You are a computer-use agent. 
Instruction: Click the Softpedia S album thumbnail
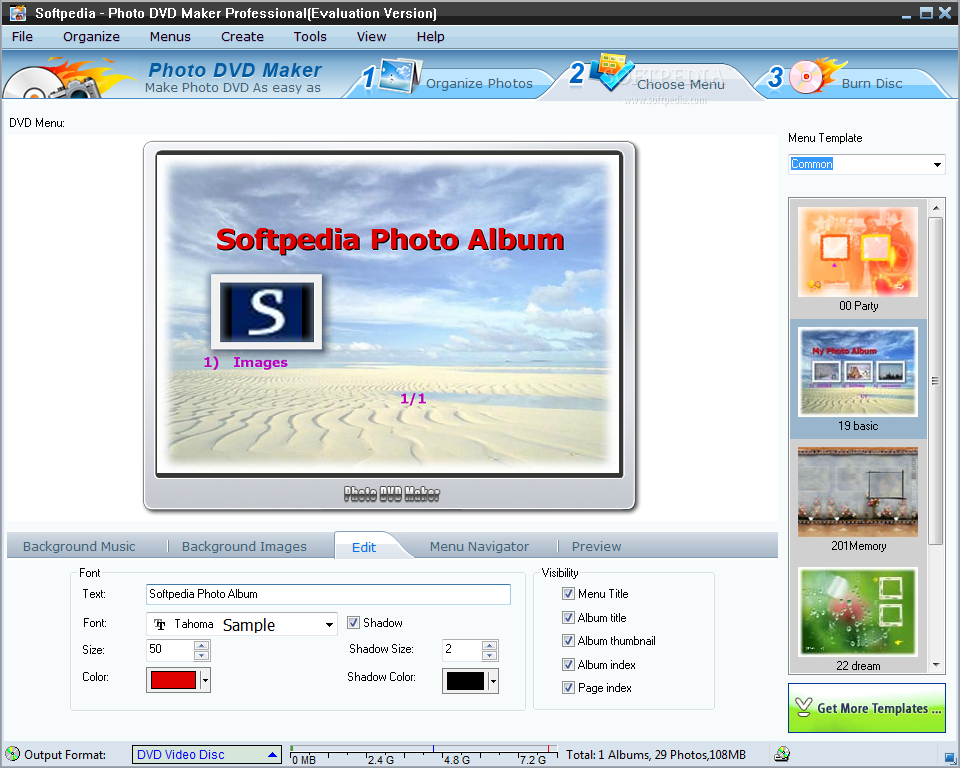[266, 312]
